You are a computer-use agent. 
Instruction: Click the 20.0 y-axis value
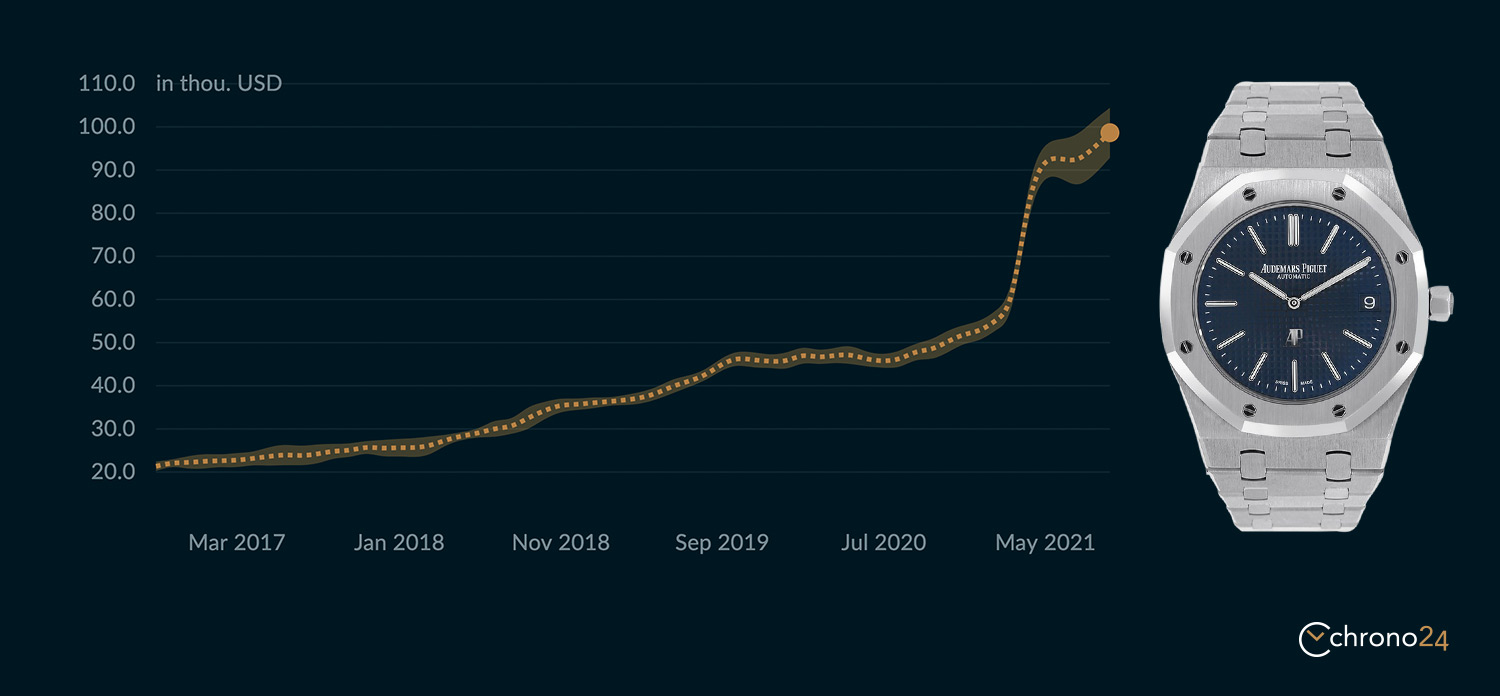112,471
